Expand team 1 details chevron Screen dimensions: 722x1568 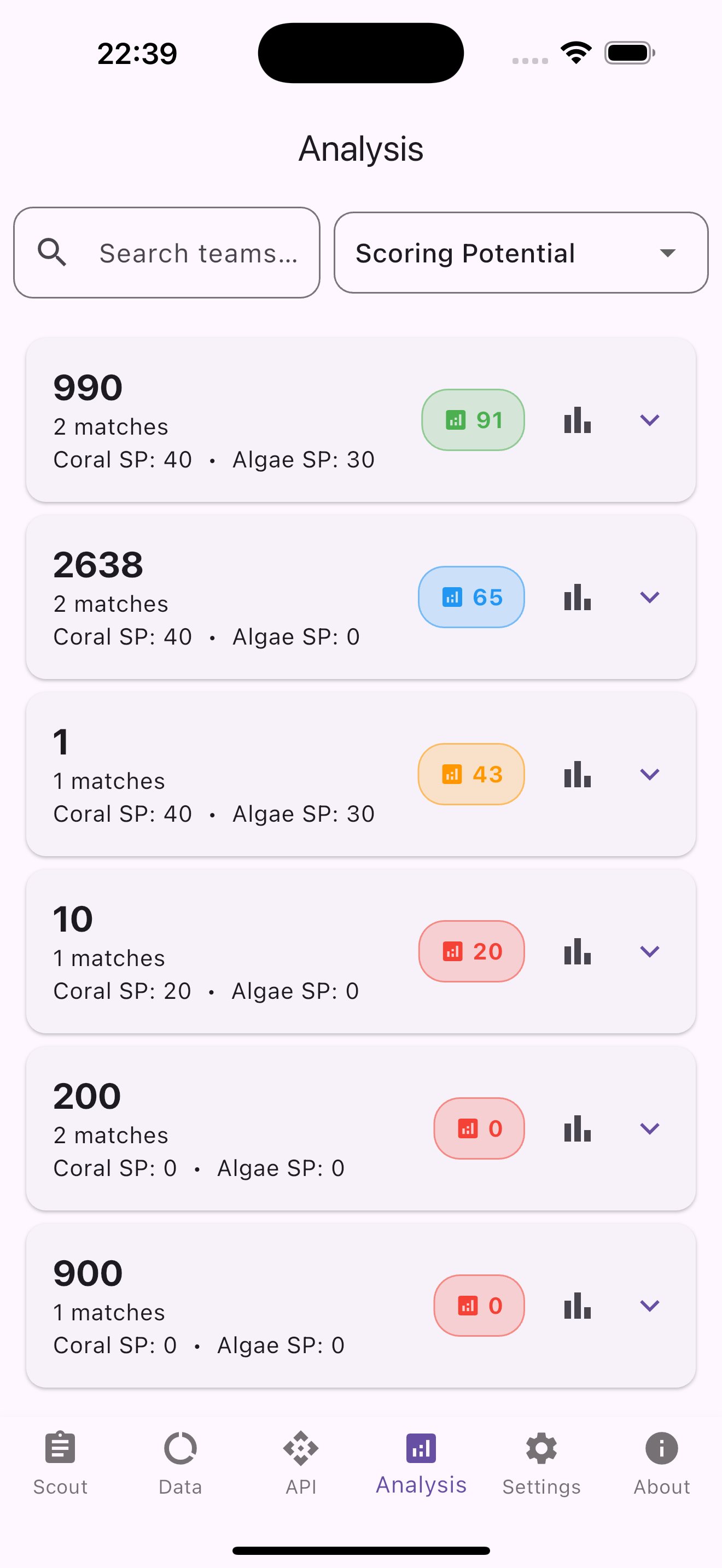click(650, 774)
